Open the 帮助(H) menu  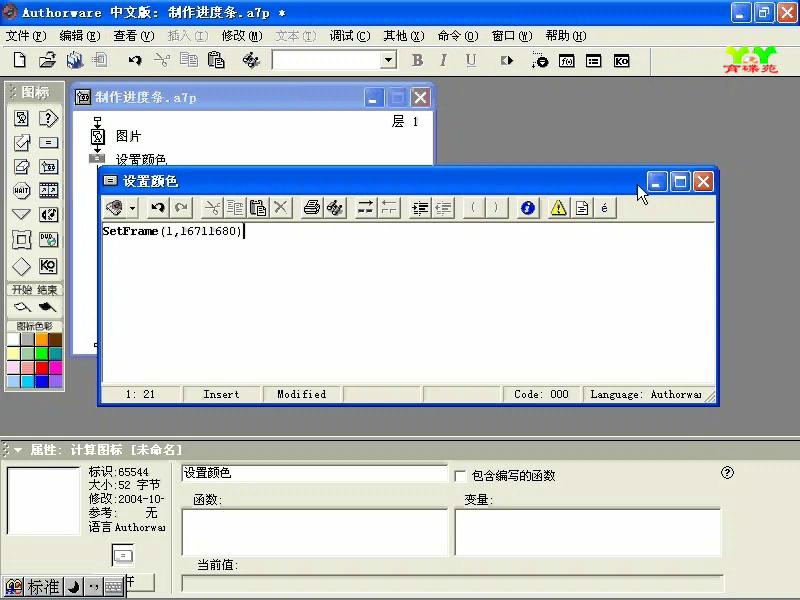point(566,36)
